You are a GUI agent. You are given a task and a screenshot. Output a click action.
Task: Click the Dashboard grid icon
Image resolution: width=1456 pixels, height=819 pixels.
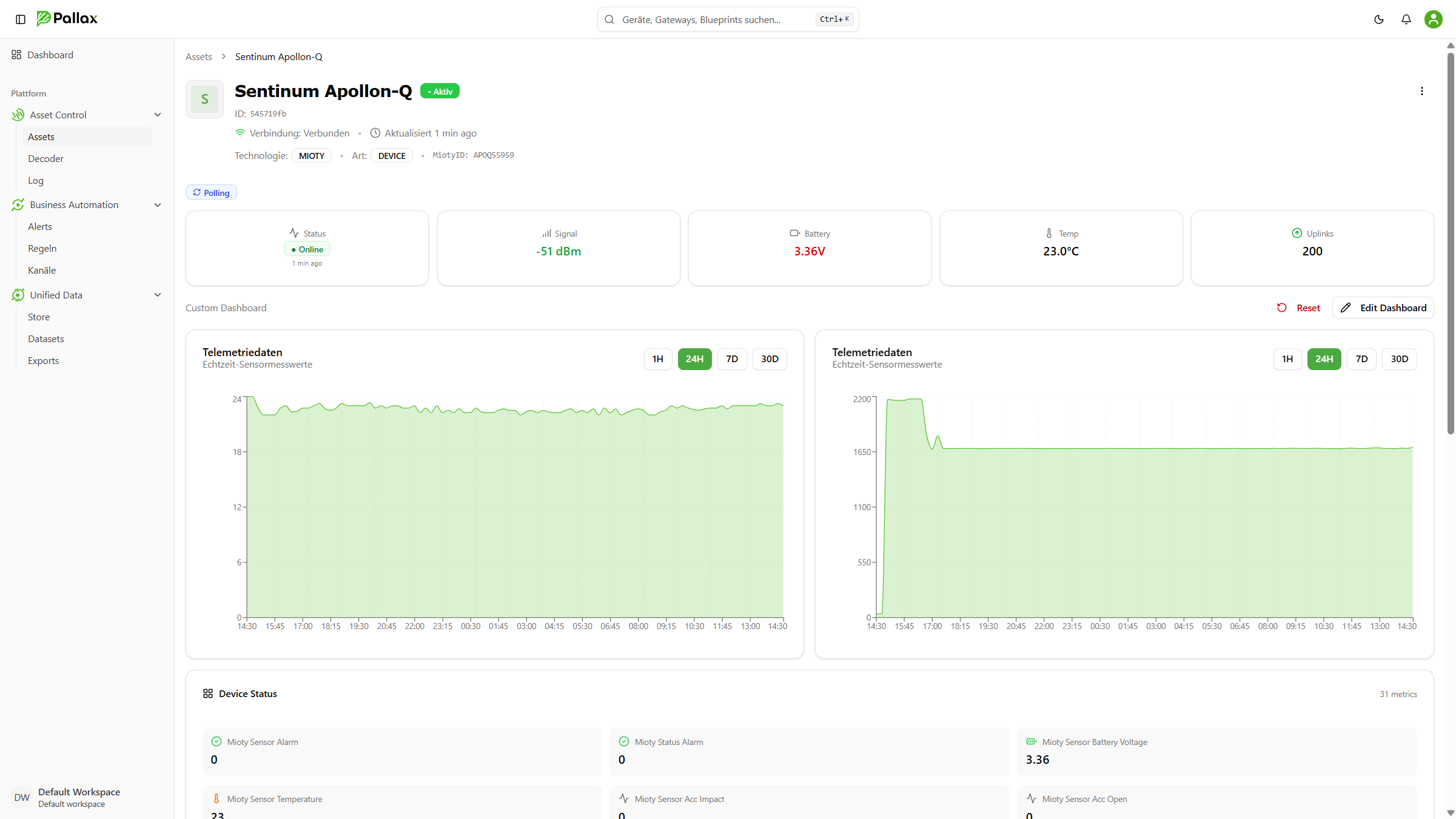click(16, 55)
